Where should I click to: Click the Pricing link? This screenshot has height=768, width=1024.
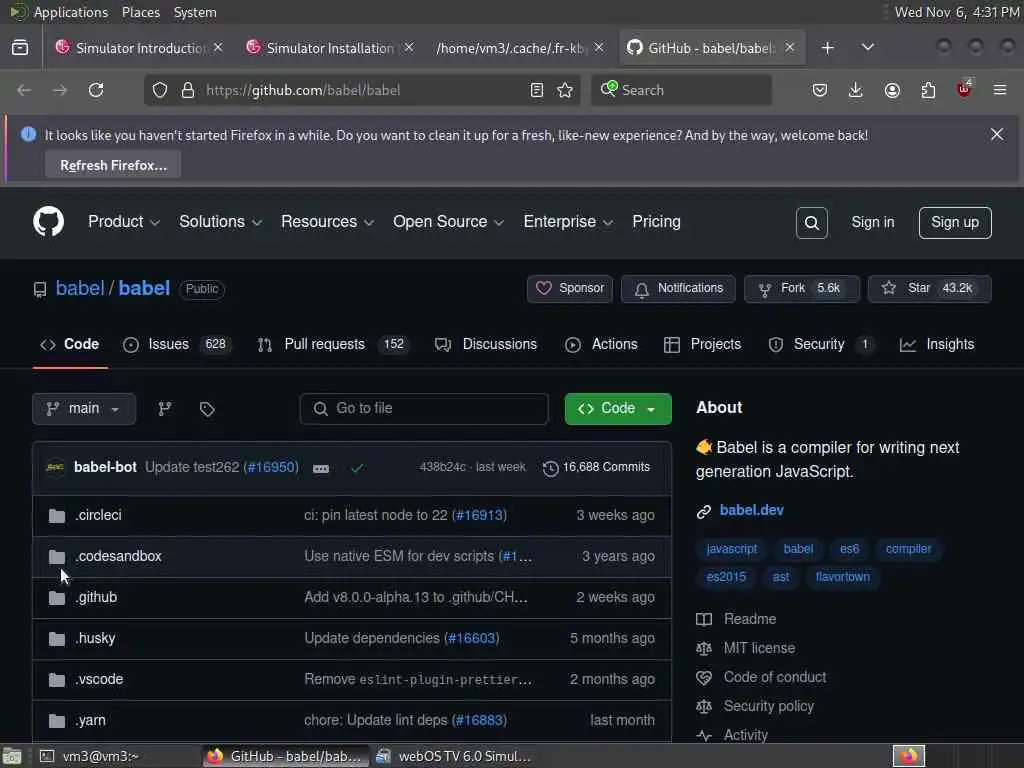tap(656, 222)
